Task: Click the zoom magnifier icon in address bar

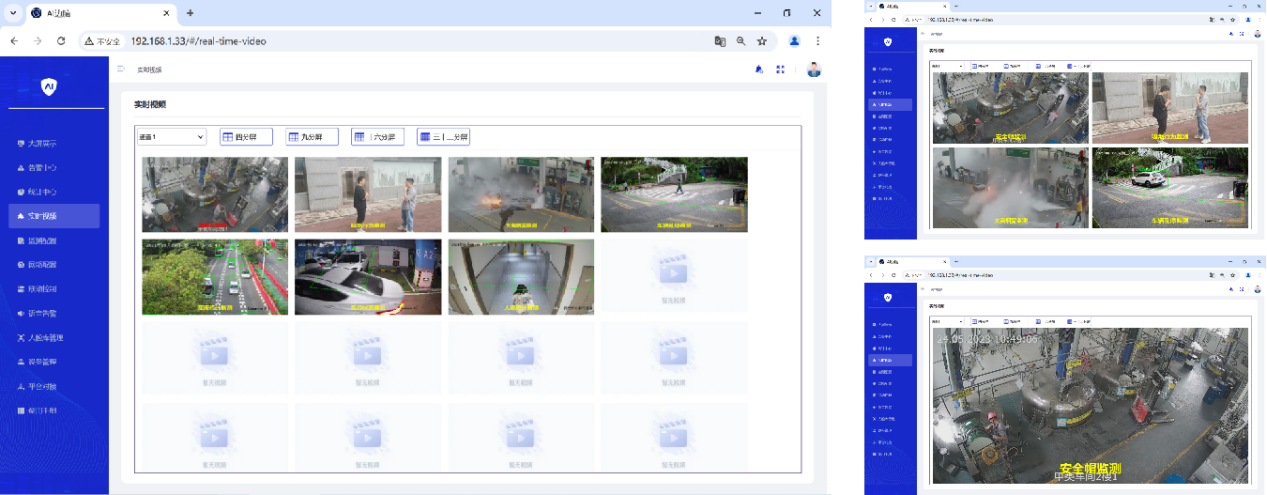Action: point(741,41)
